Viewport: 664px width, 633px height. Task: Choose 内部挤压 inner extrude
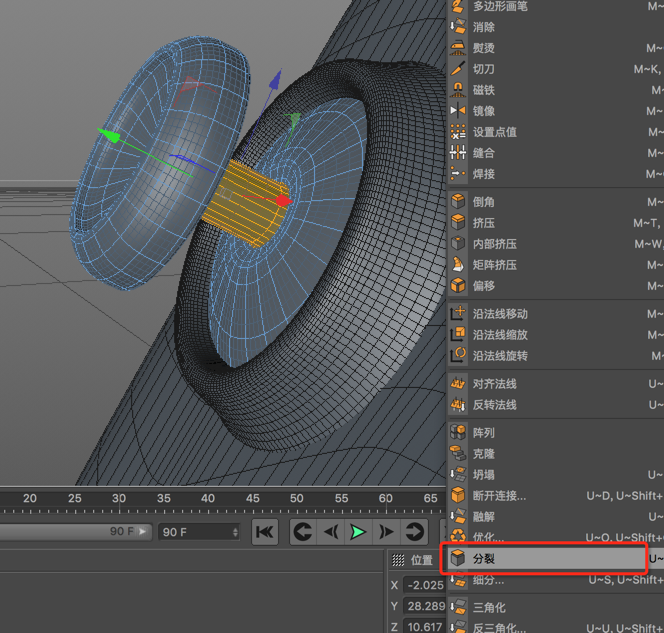[x=556, y=244]
